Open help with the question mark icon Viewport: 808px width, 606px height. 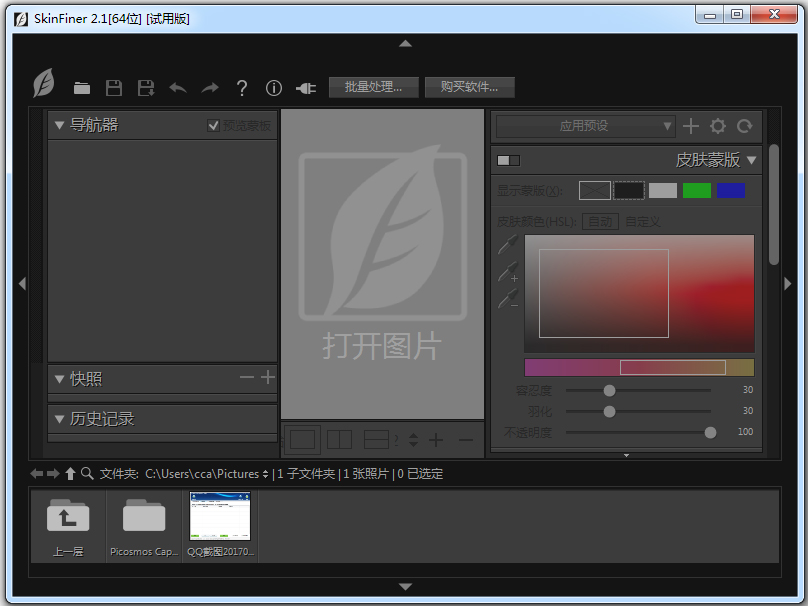(x=242, y=88)
